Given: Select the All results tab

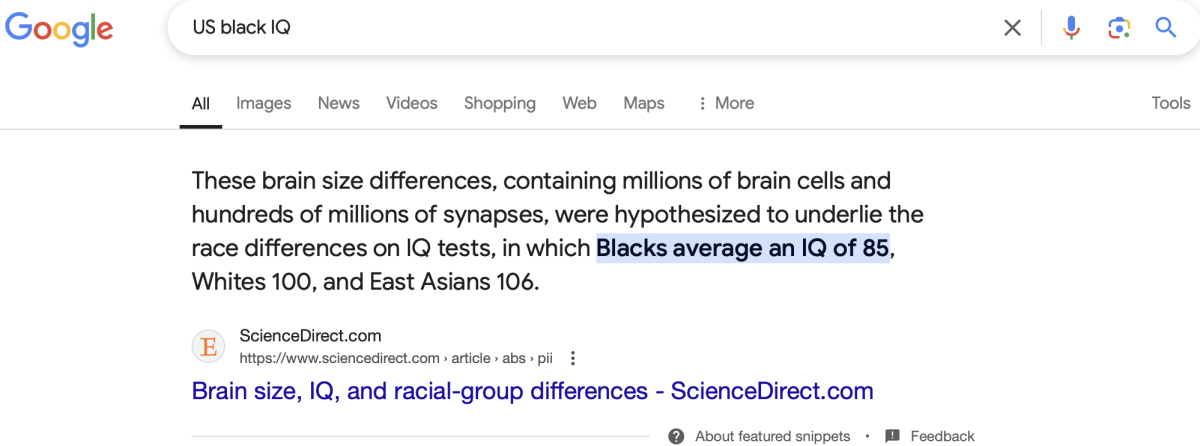Looking at the screenshot, I should (x=201, y=103).
